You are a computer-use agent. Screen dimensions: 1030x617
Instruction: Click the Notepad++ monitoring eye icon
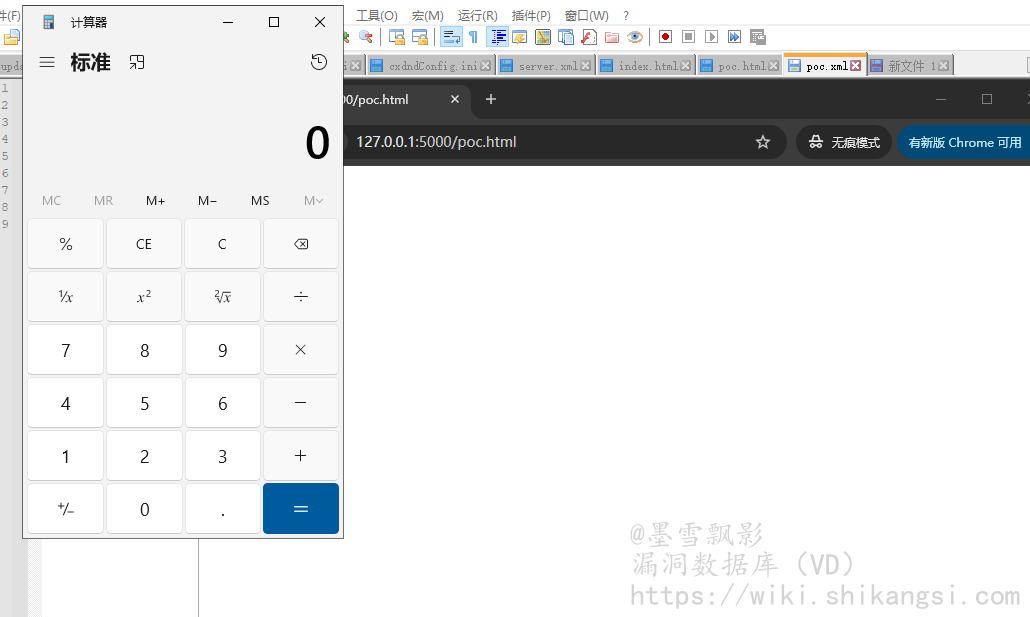635,37
